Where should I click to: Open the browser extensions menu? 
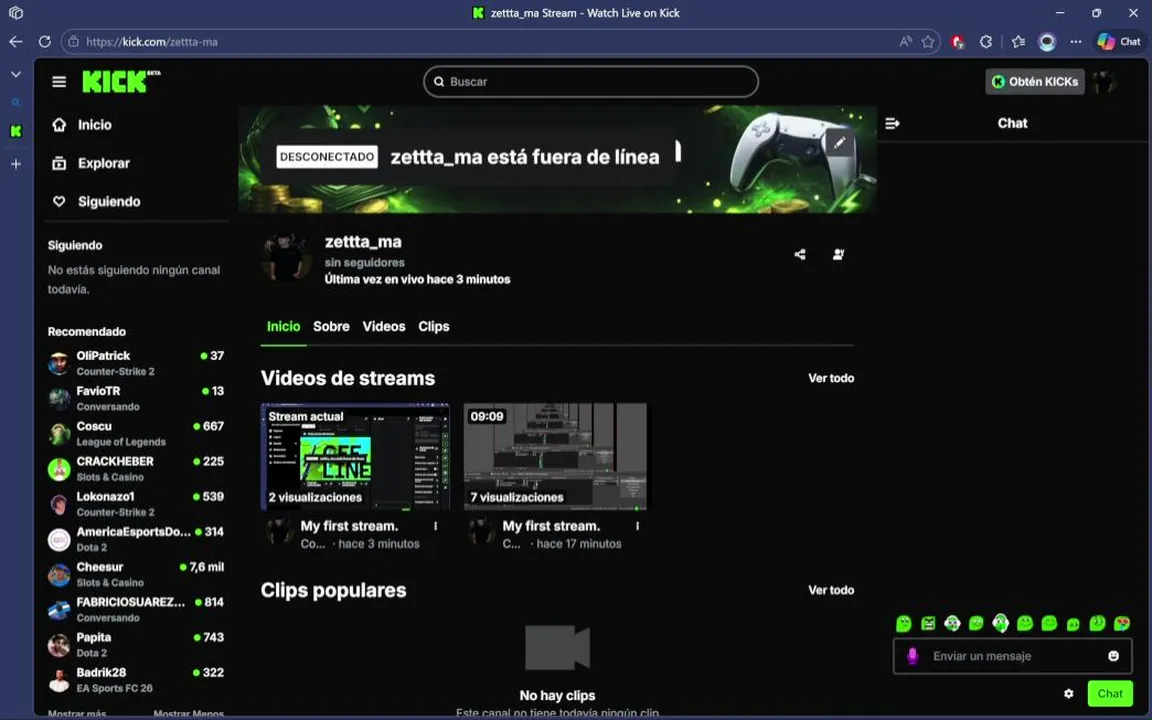point(986,42)
